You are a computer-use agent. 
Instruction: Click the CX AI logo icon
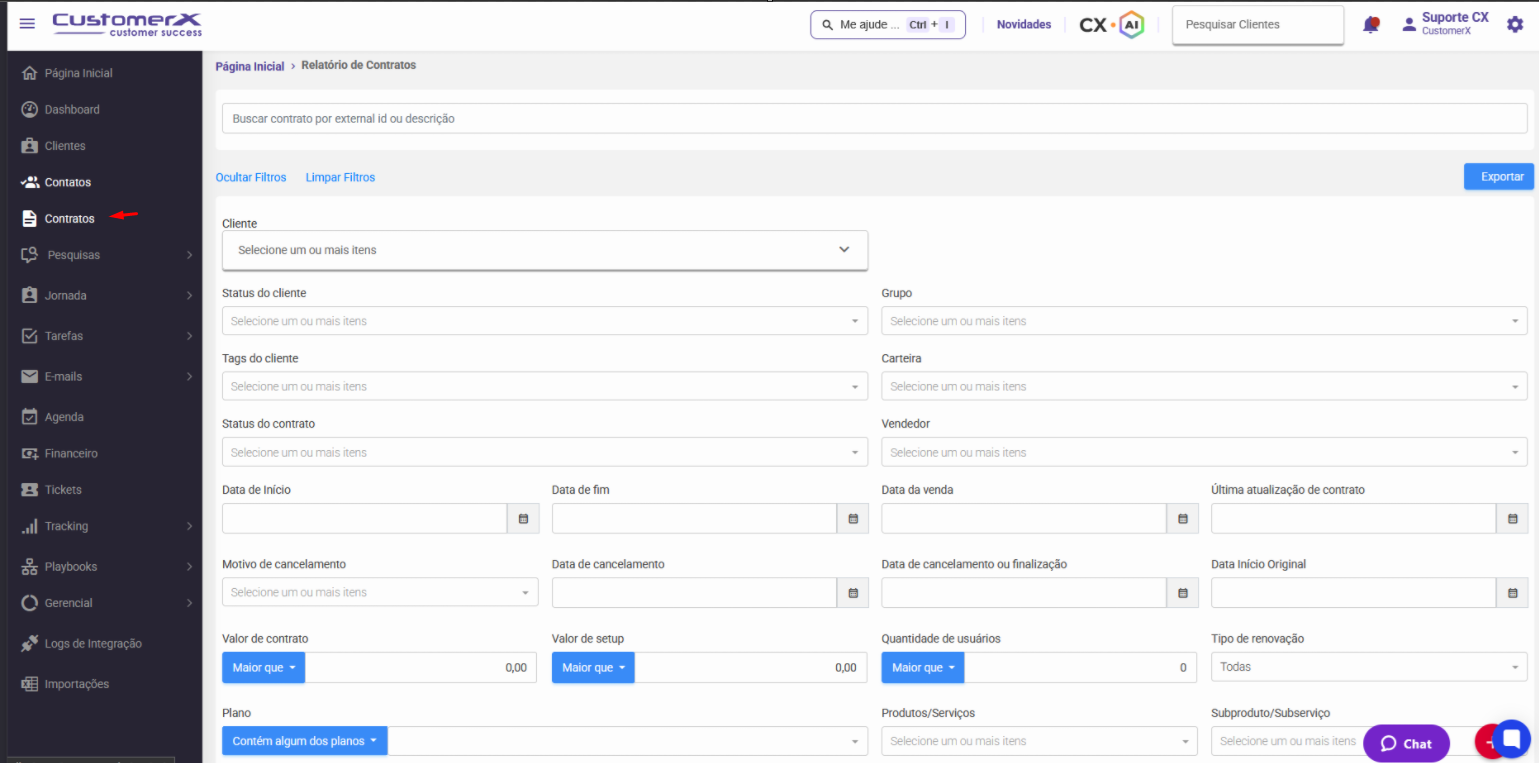(1111, 25)
